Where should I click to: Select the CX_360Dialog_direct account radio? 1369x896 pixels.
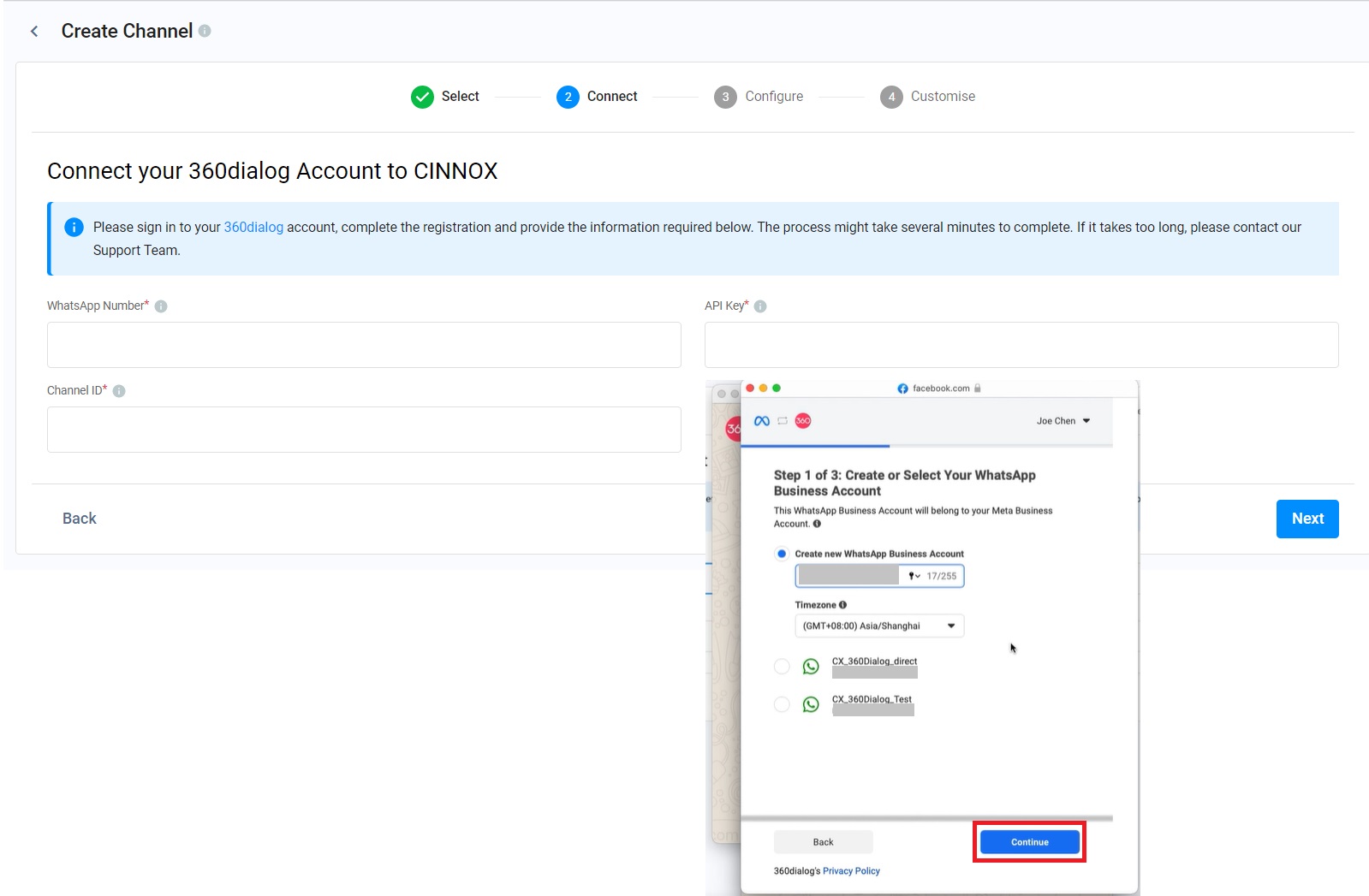782,667
